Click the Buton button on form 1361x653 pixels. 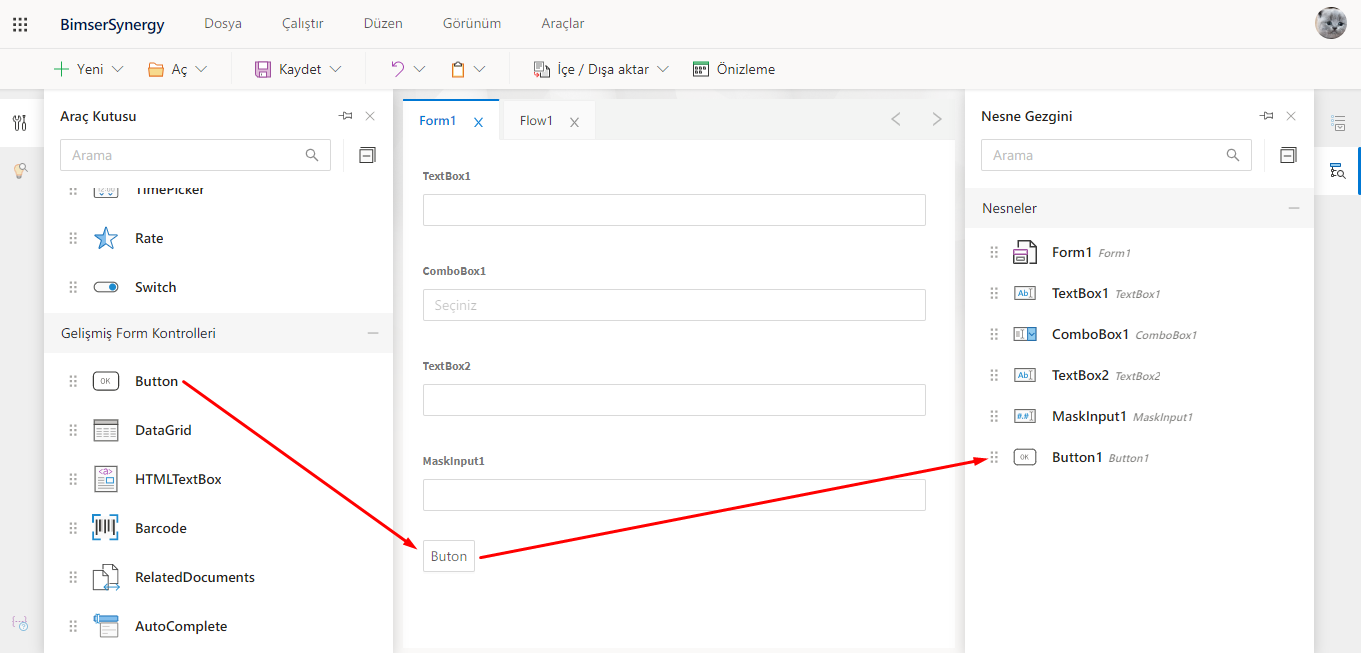coord(449,556)
